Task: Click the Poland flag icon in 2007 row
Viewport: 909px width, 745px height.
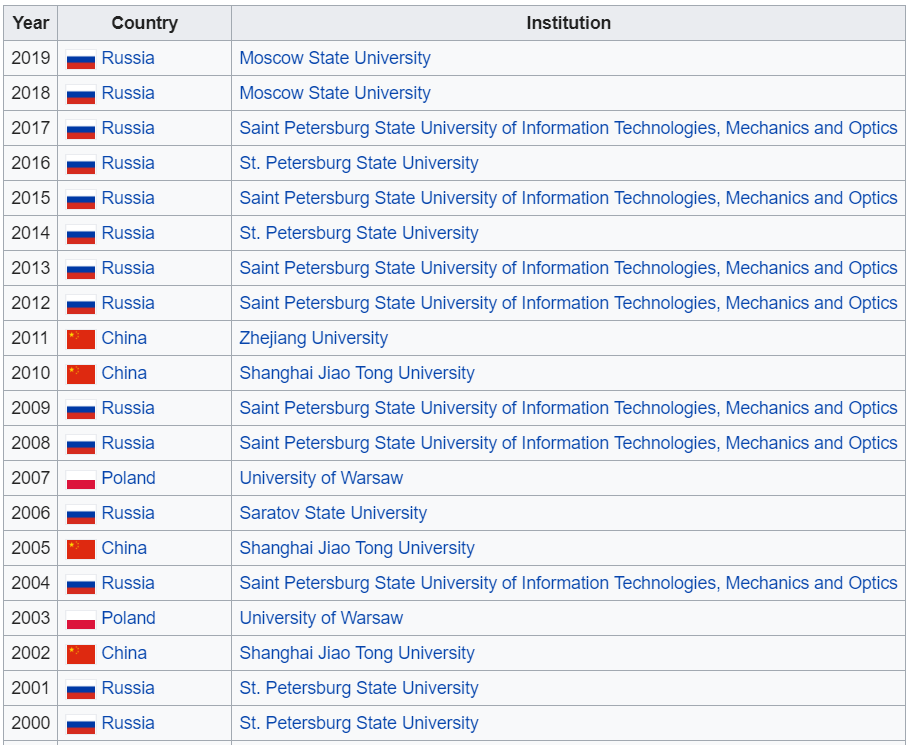Action: (x=81, y=479)
